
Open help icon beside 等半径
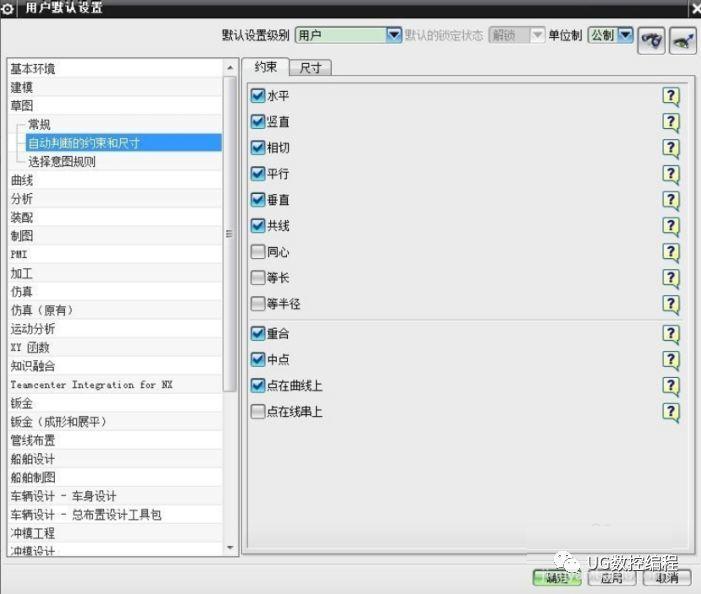pyautogui.click(x=671, y=304)
